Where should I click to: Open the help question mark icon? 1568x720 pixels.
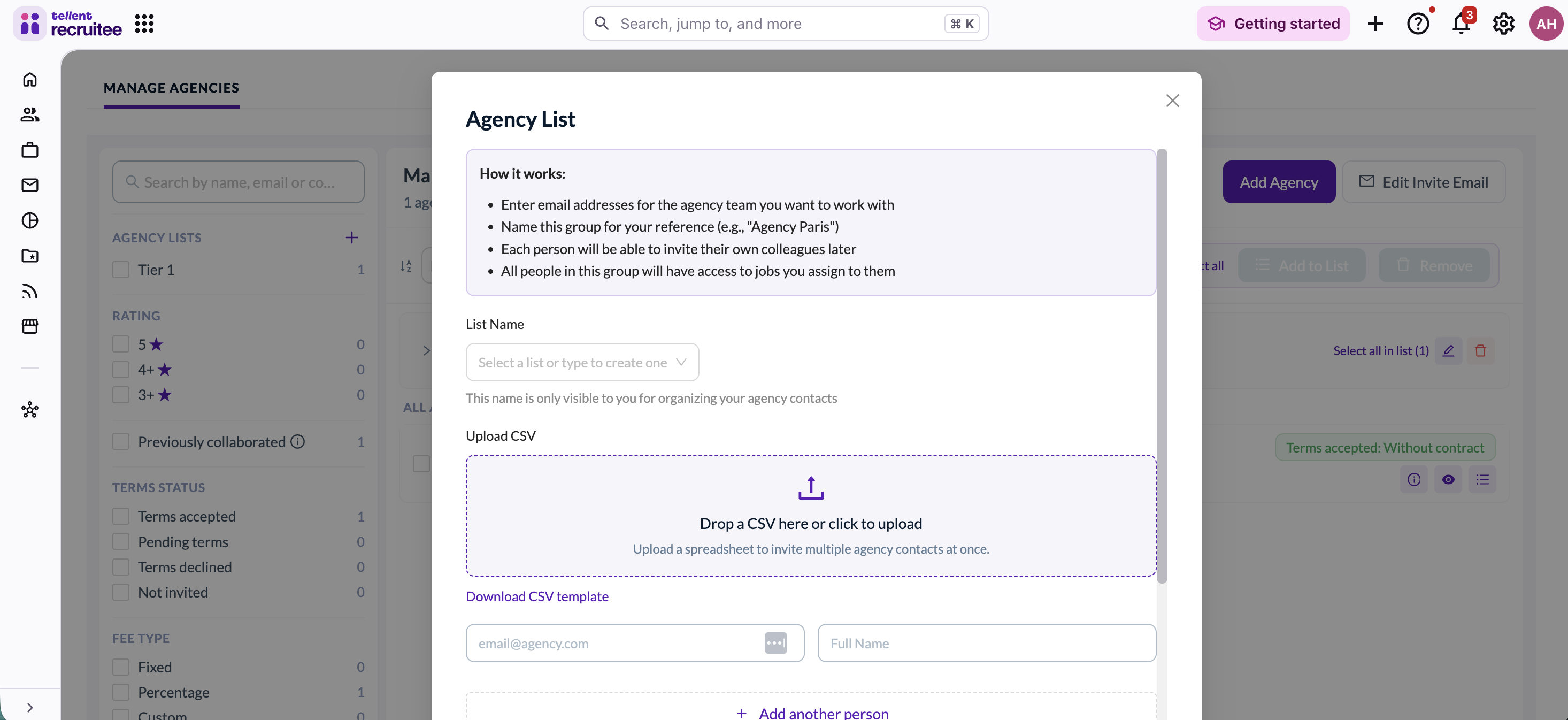click(x=1418, y=24)
